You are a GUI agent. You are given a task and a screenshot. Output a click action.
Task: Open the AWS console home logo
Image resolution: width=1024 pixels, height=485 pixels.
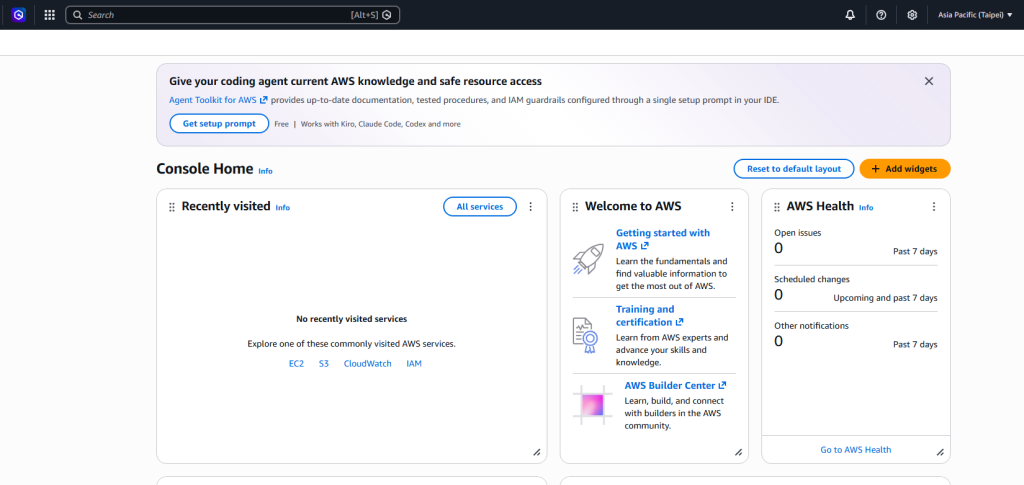coord(18,15)
